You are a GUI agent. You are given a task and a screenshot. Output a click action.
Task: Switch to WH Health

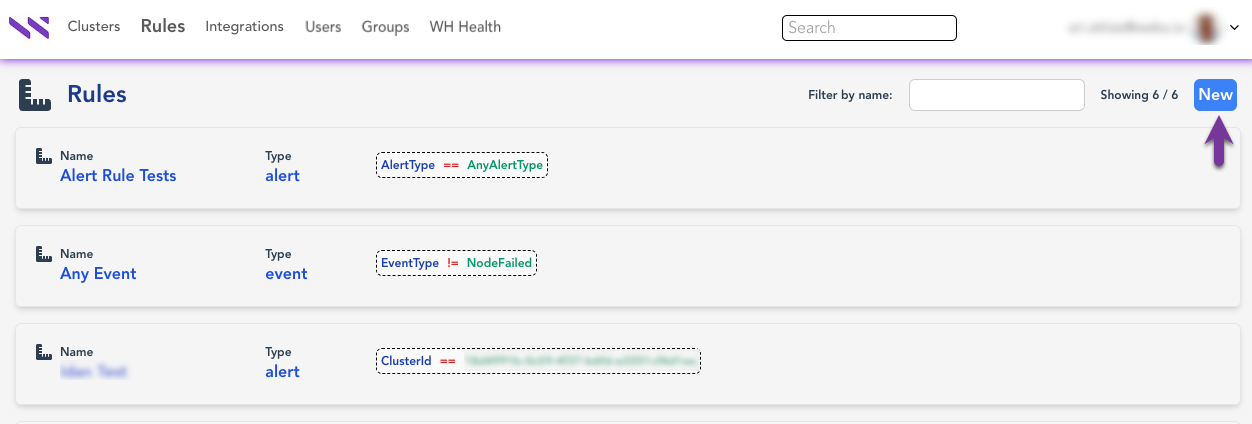pyautogui.click(x=465, y=27)
